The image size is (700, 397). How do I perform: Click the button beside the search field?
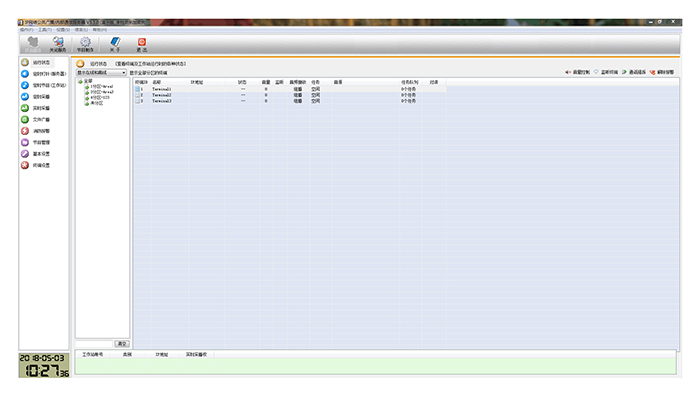click(122, 343)
